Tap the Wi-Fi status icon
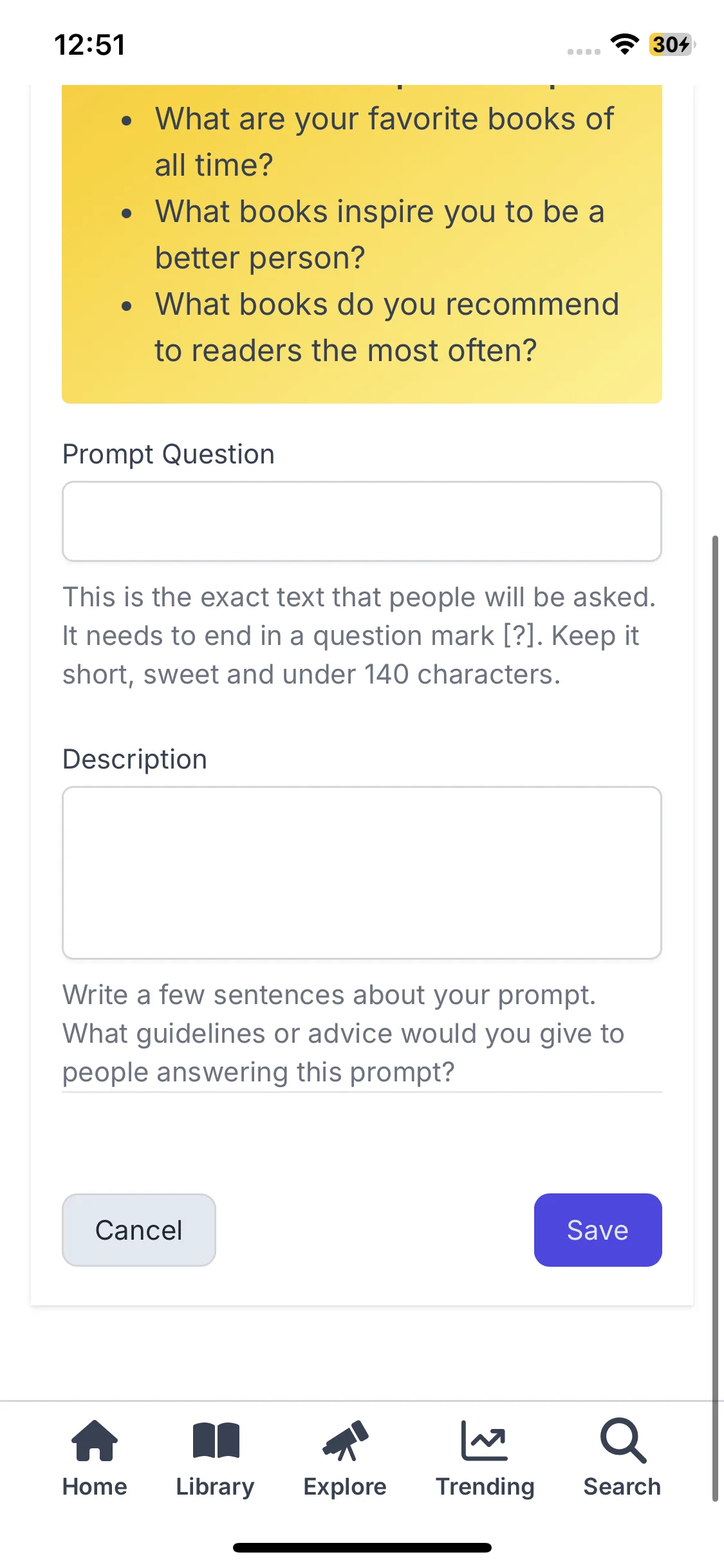The image size is (724, 1568). [624, 44]
